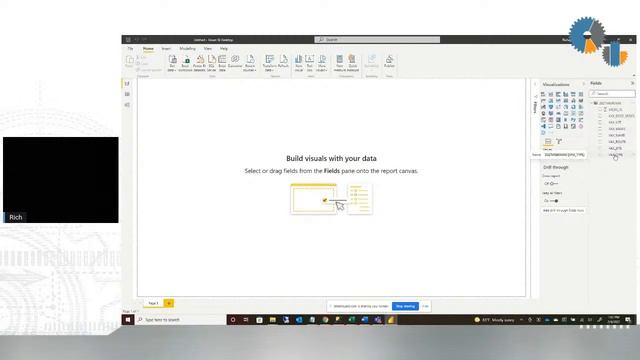Click the Dataverse ribbon icon
640x360 pixels.
(x=235, y=61)
